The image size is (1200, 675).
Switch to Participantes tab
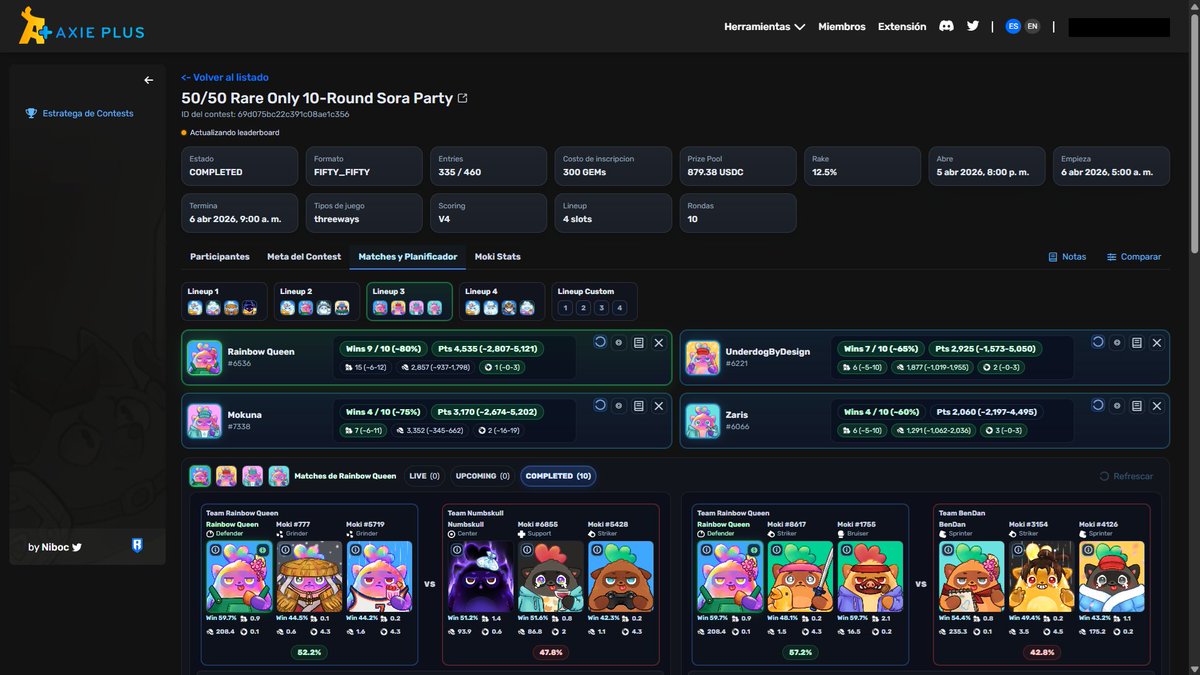coord(220,257)
